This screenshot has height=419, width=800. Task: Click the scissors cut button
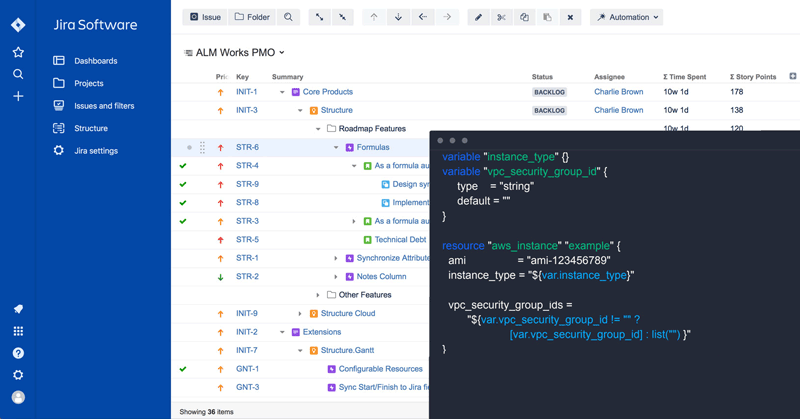[x=502, y=17]
